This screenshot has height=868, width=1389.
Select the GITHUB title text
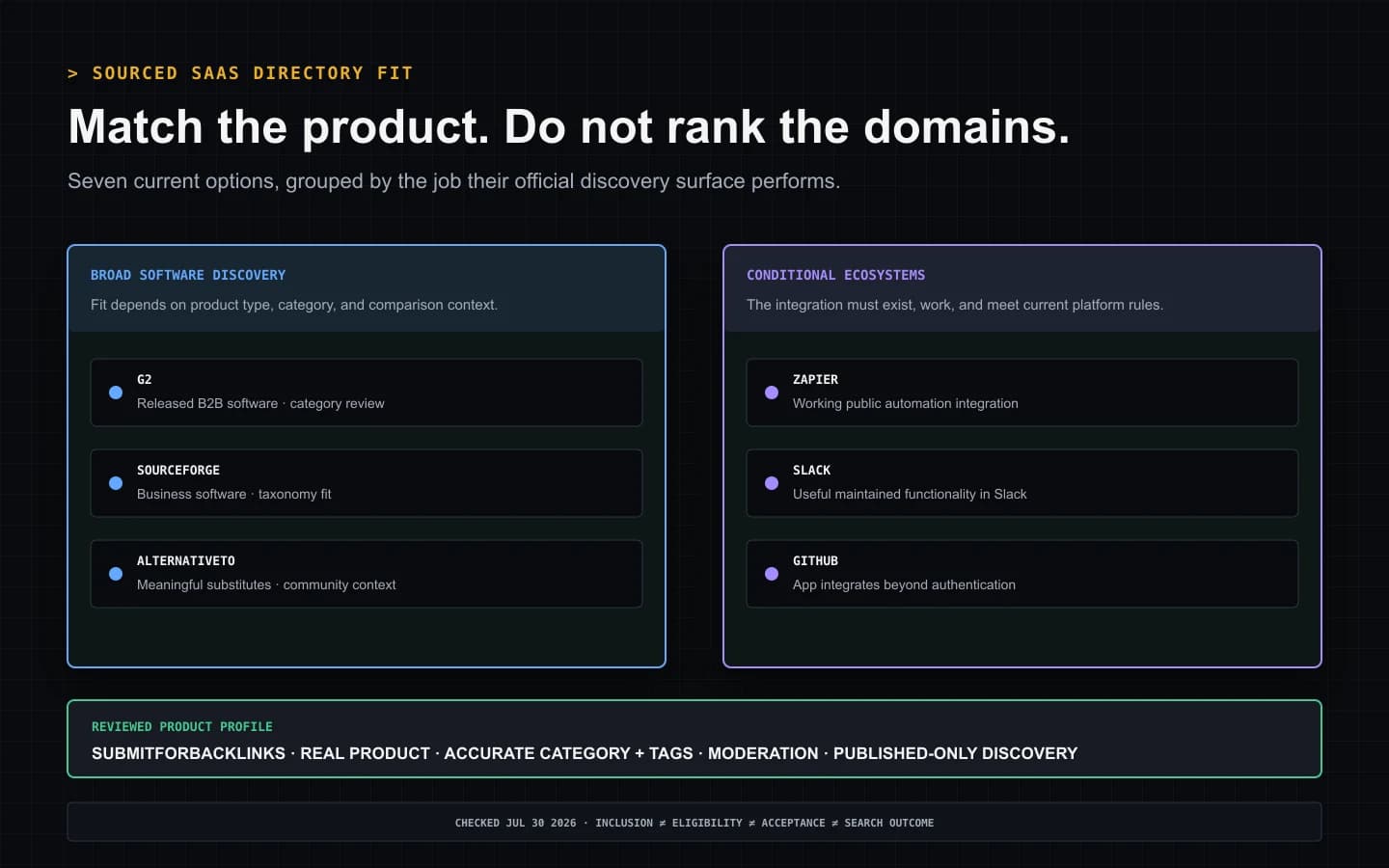coord(815,561)
